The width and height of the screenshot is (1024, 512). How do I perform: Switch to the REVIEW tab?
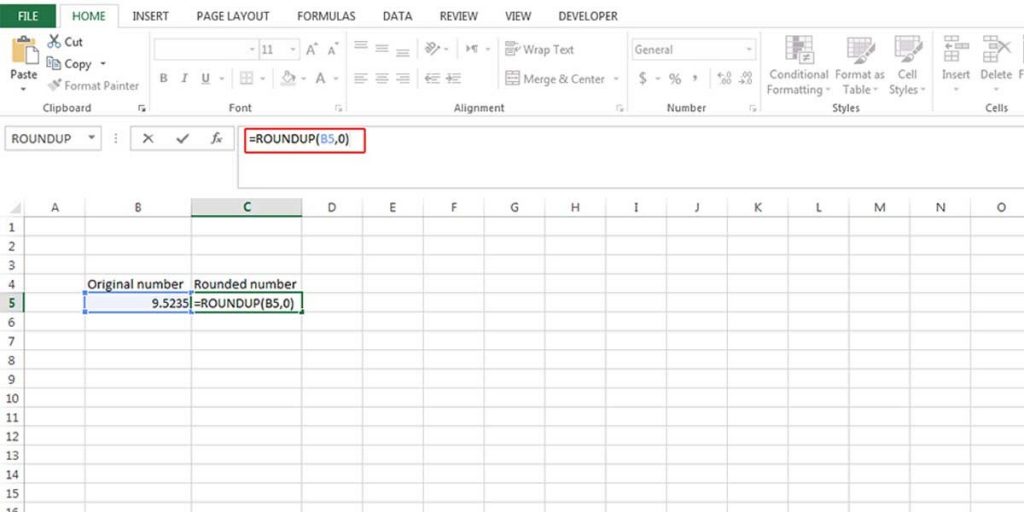pos(458,16)
